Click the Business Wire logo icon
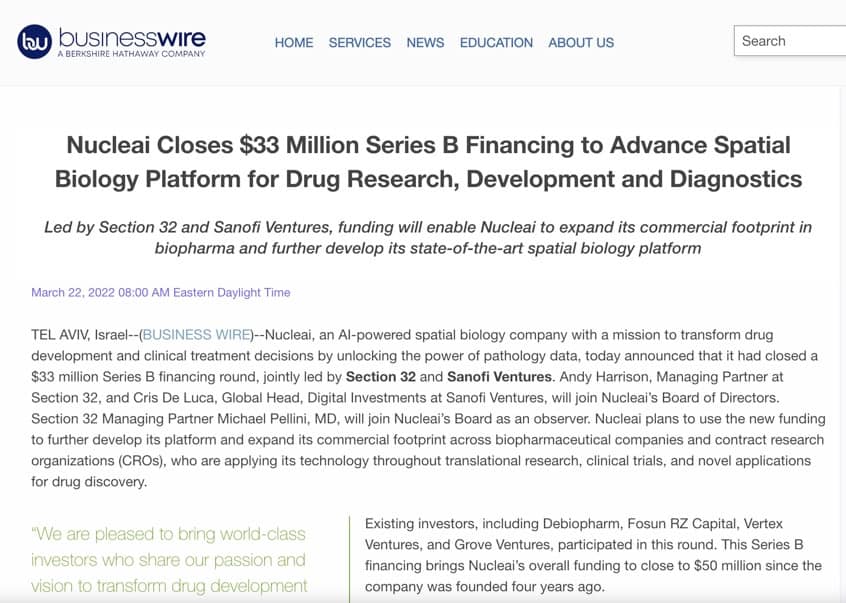 (35, 42)
